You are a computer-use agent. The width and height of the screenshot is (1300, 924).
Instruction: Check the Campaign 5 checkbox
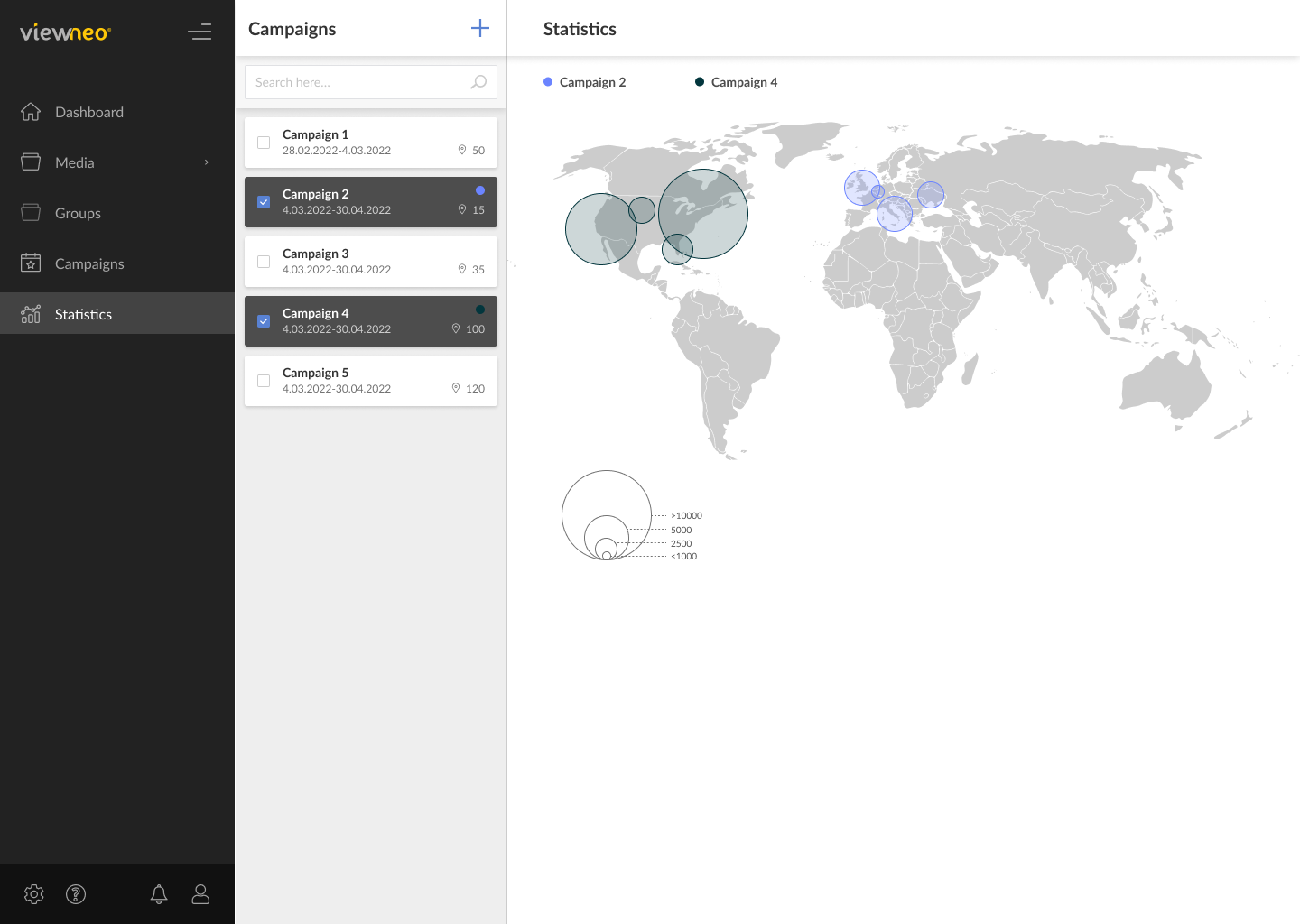click(x=264, y=381)
